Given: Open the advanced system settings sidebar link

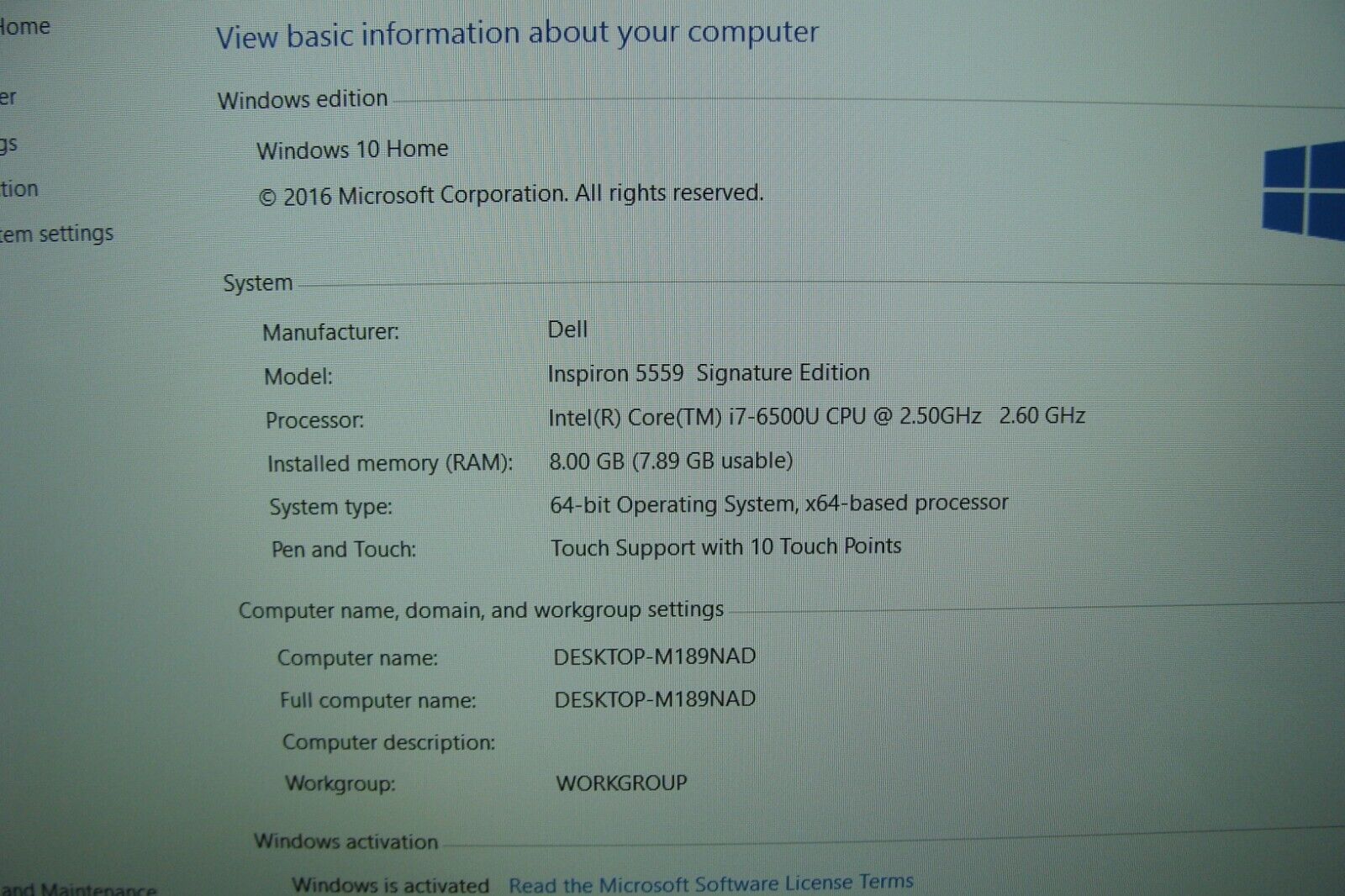Looking at the screenshot, I should (56, 234).
